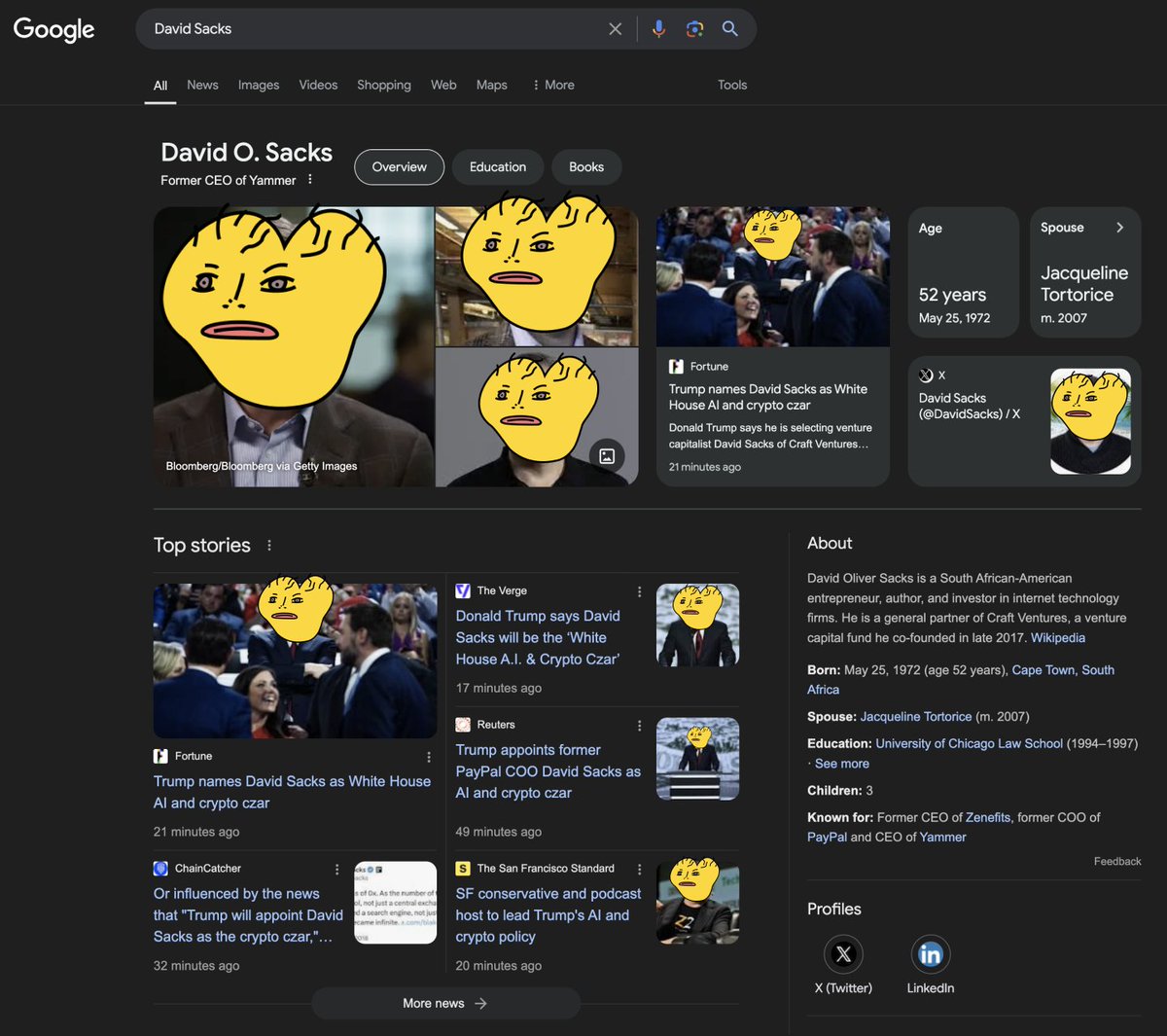This screenshot has height=1036, width=1167.
Task: Open the News search tab
Action: (x=202, y=86)
